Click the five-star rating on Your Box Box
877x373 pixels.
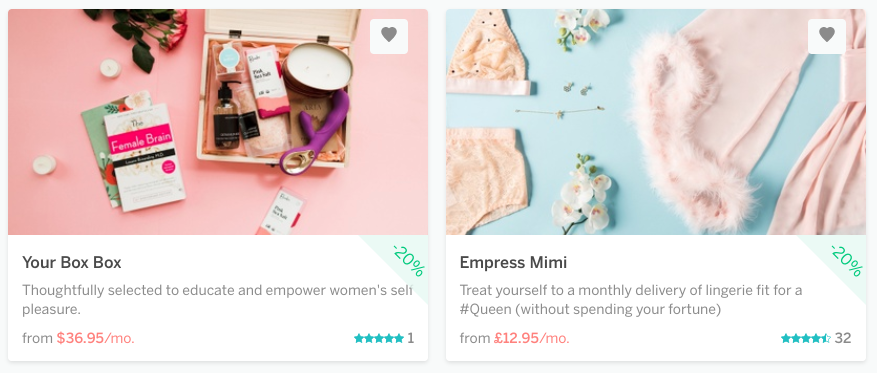[379, 338]
